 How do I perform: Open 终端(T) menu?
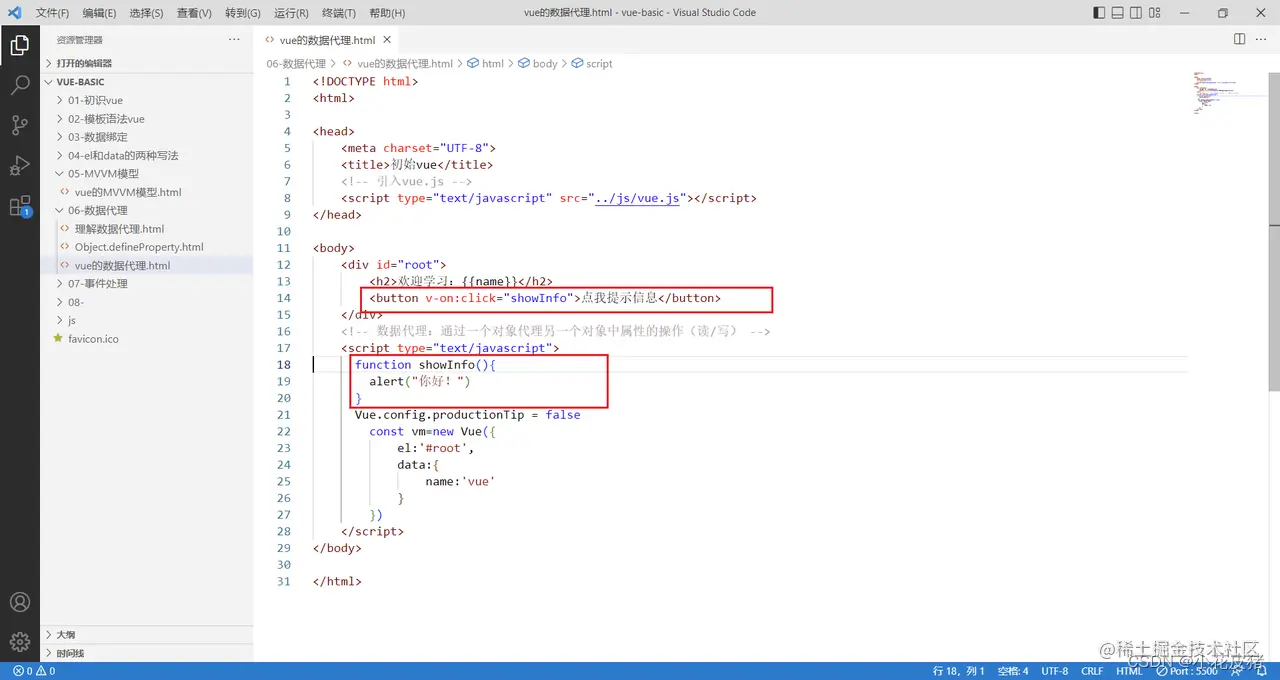pos(339,13)
